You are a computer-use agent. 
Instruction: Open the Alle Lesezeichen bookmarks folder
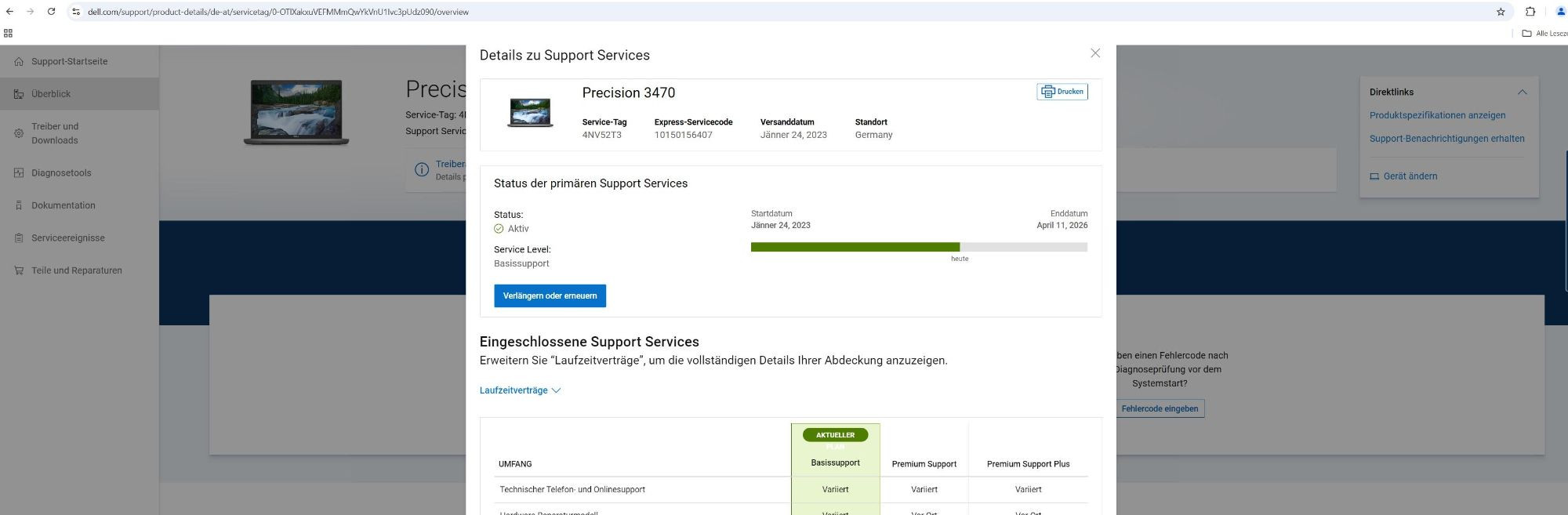(1544, 33)
